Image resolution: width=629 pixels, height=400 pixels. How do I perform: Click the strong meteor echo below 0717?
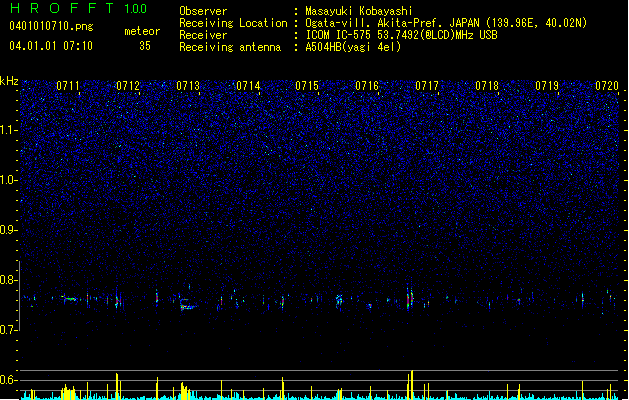point(409,298)
